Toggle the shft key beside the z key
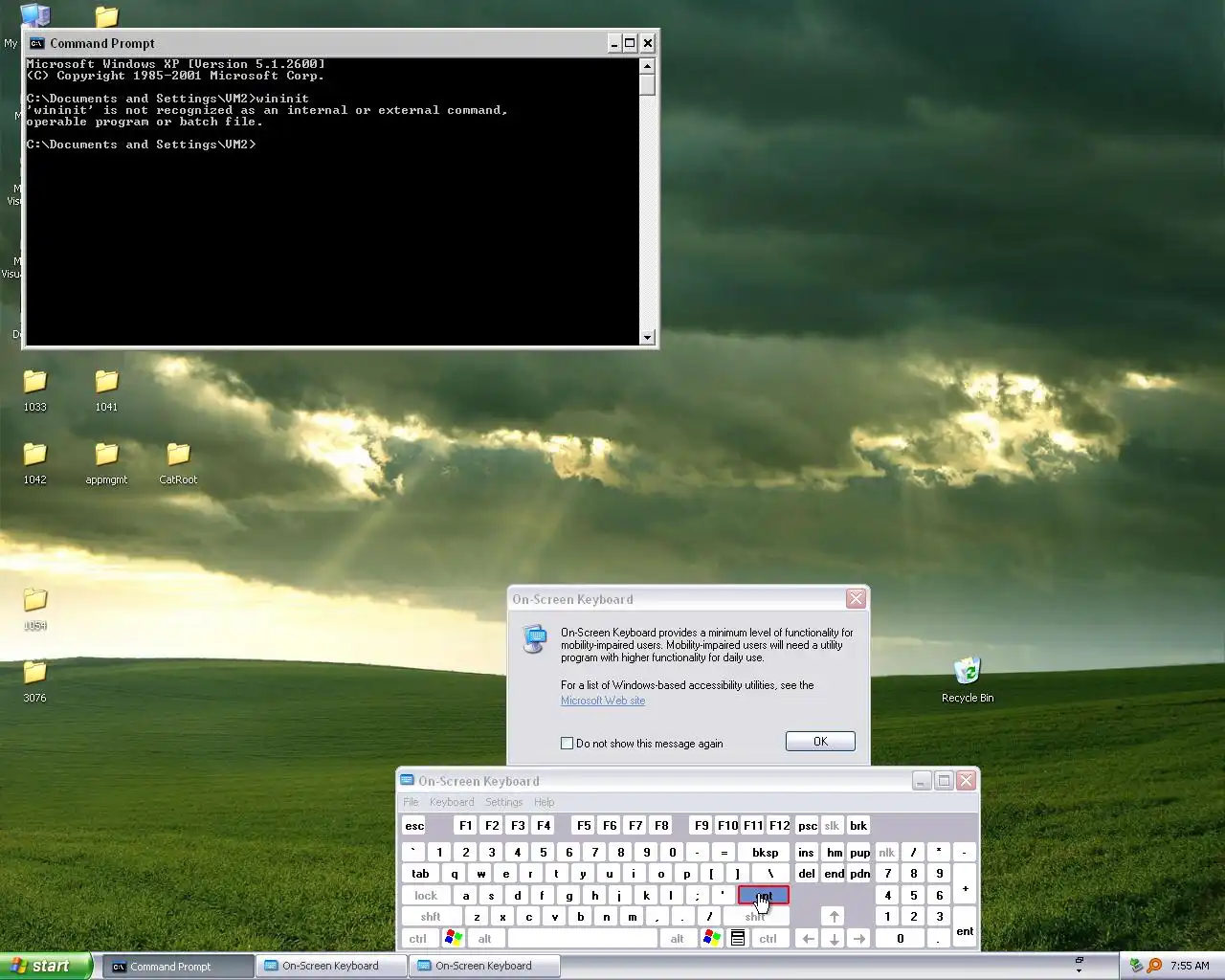Image resolution: width=1225 pixels, height=980 pixels. [x=431, y=917]
